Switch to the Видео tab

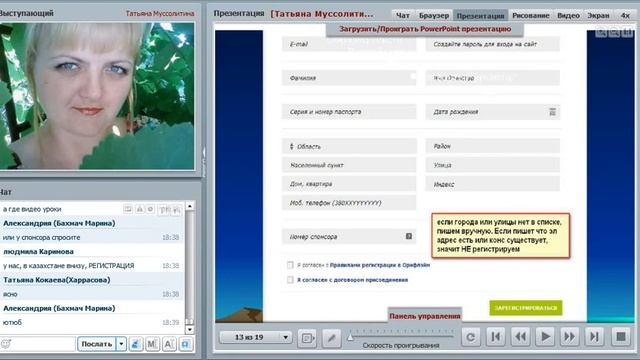pyautogui.click(x=569, y=16)
